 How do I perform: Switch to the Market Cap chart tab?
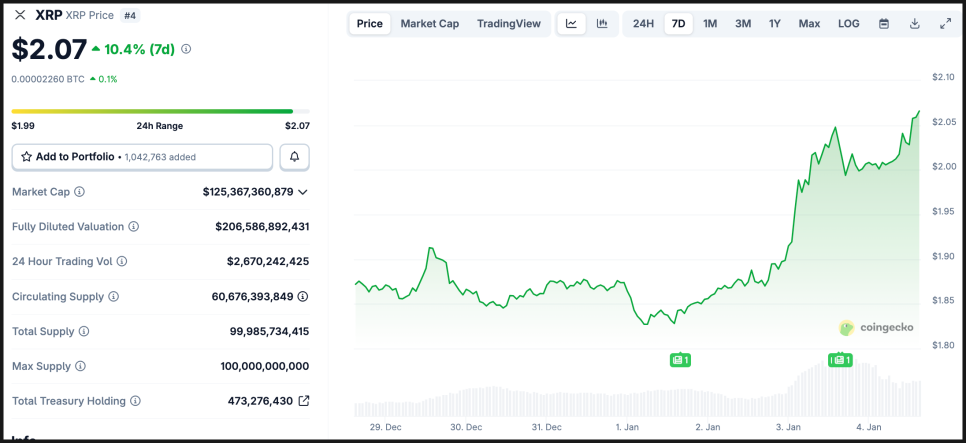point(430,24)
